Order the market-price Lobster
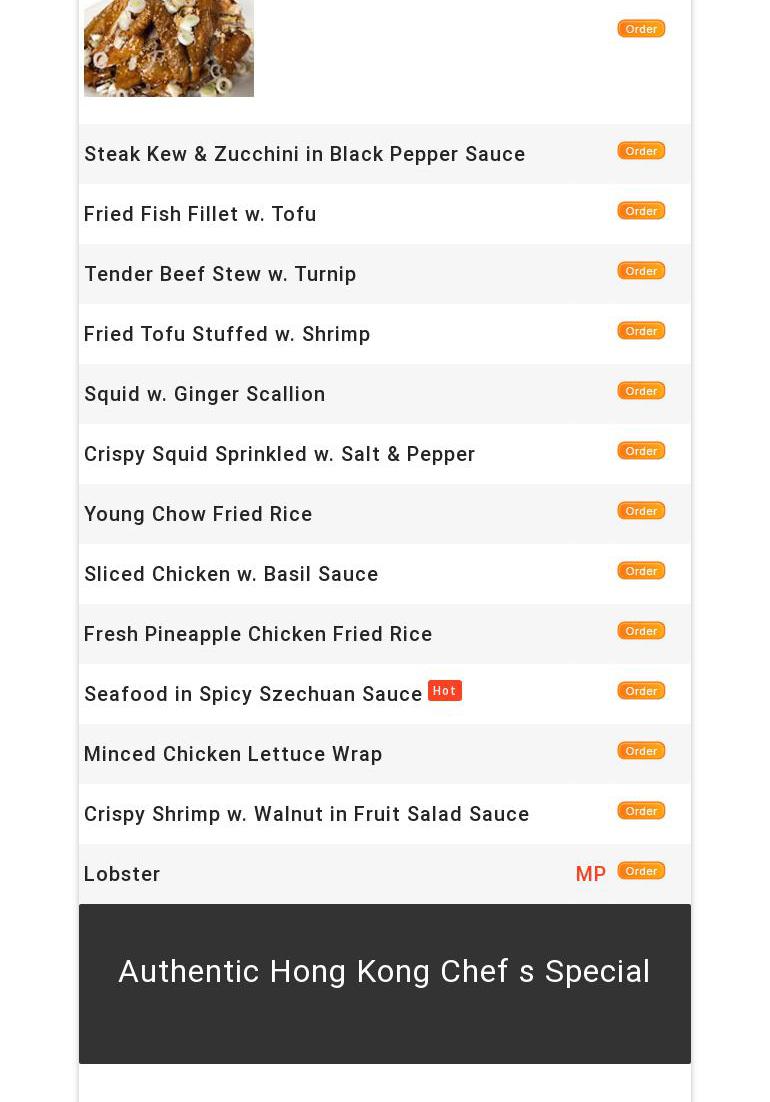The width and height of the screenshot is (770, 1102). (641, 871)
